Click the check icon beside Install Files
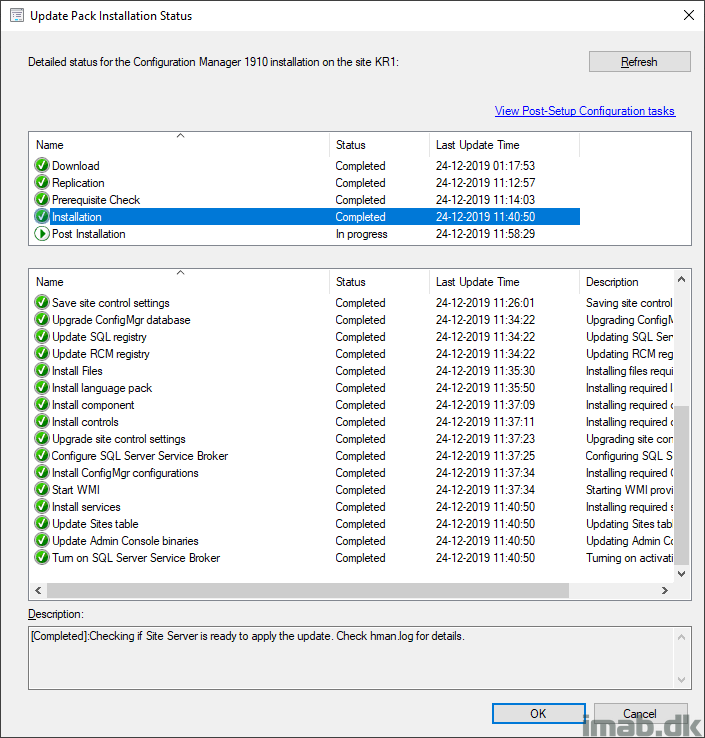This screenshot has width=705, height=738. pos(42,370)
